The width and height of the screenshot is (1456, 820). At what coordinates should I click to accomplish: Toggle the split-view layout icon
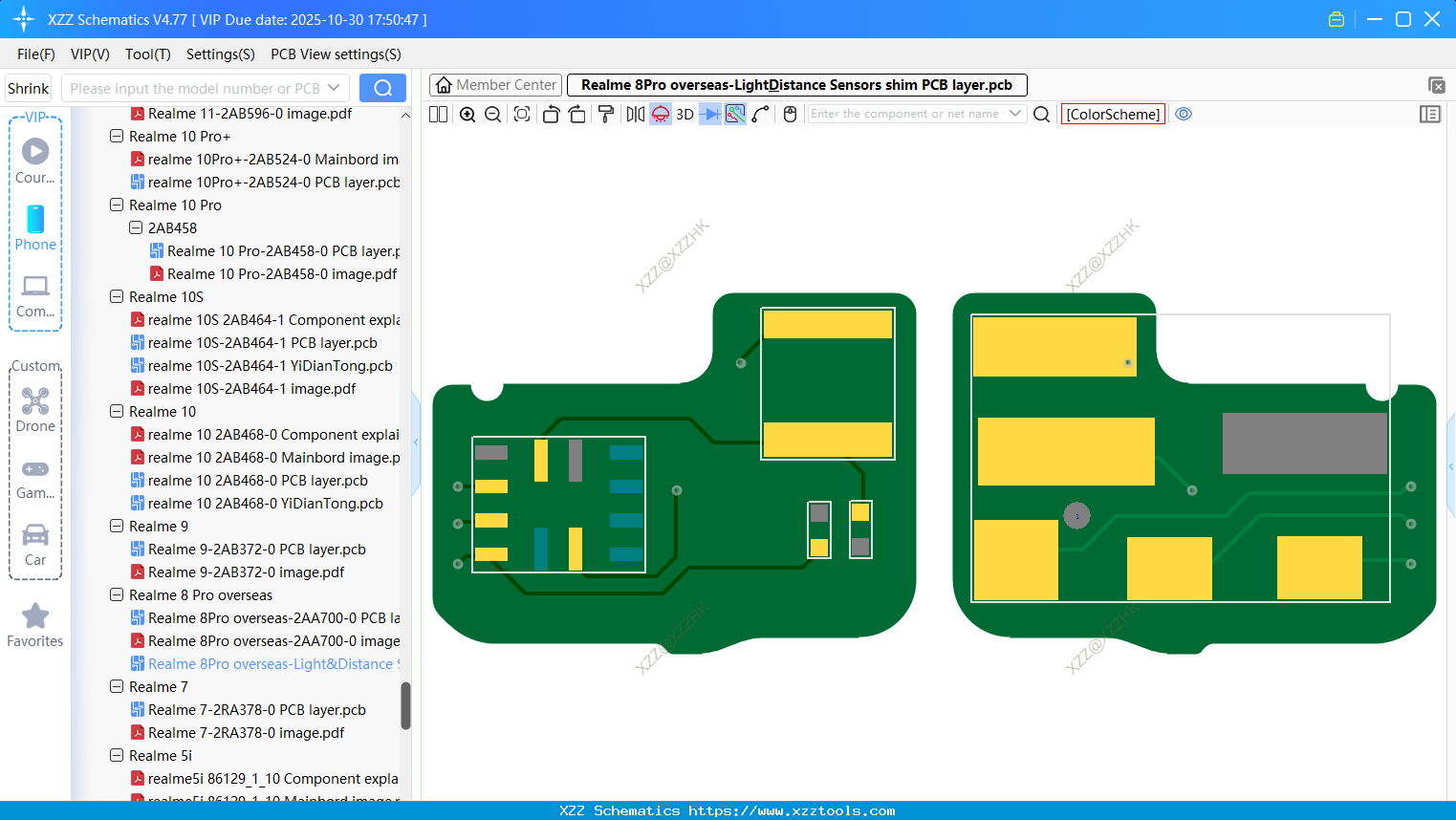pos(437,114)
